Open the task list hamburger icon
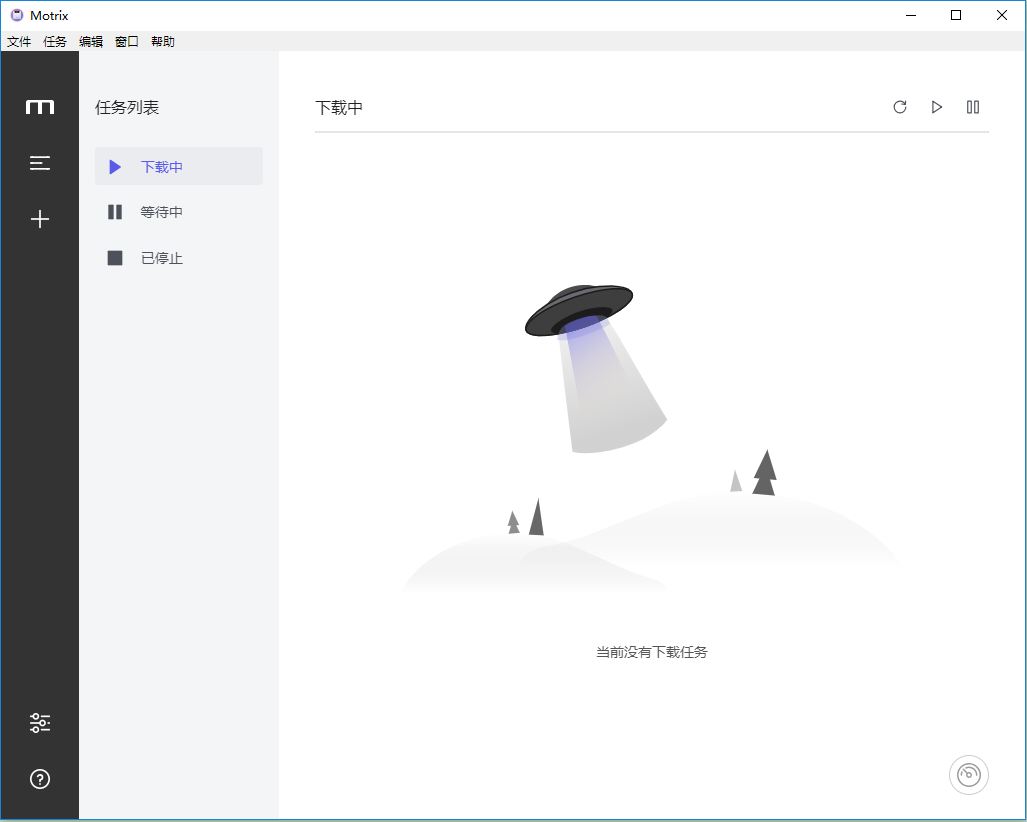This screenshot has height=822, width=1027. pyautogui.click(x=40, y=163)
